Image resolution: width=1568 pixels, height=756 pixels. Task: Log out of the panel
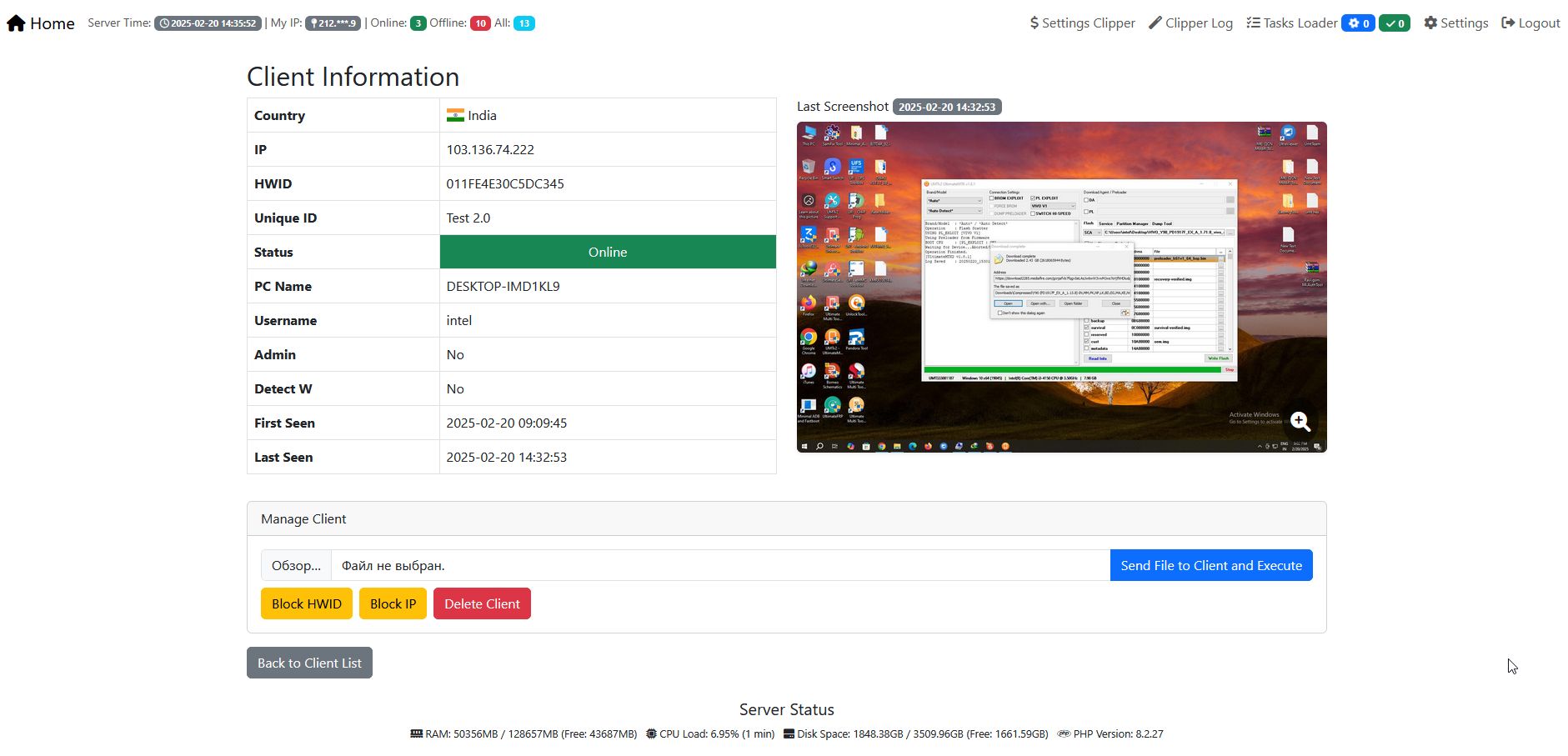click(1530, 23)
